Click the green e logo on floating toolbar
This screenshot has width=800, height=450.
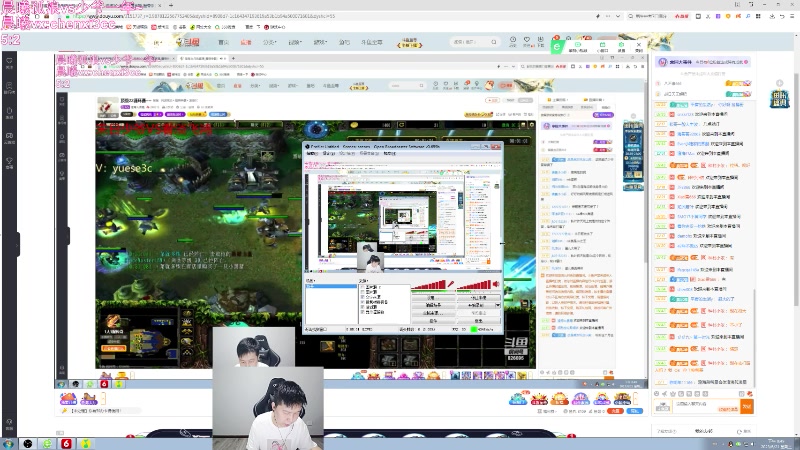click(557, 47)
